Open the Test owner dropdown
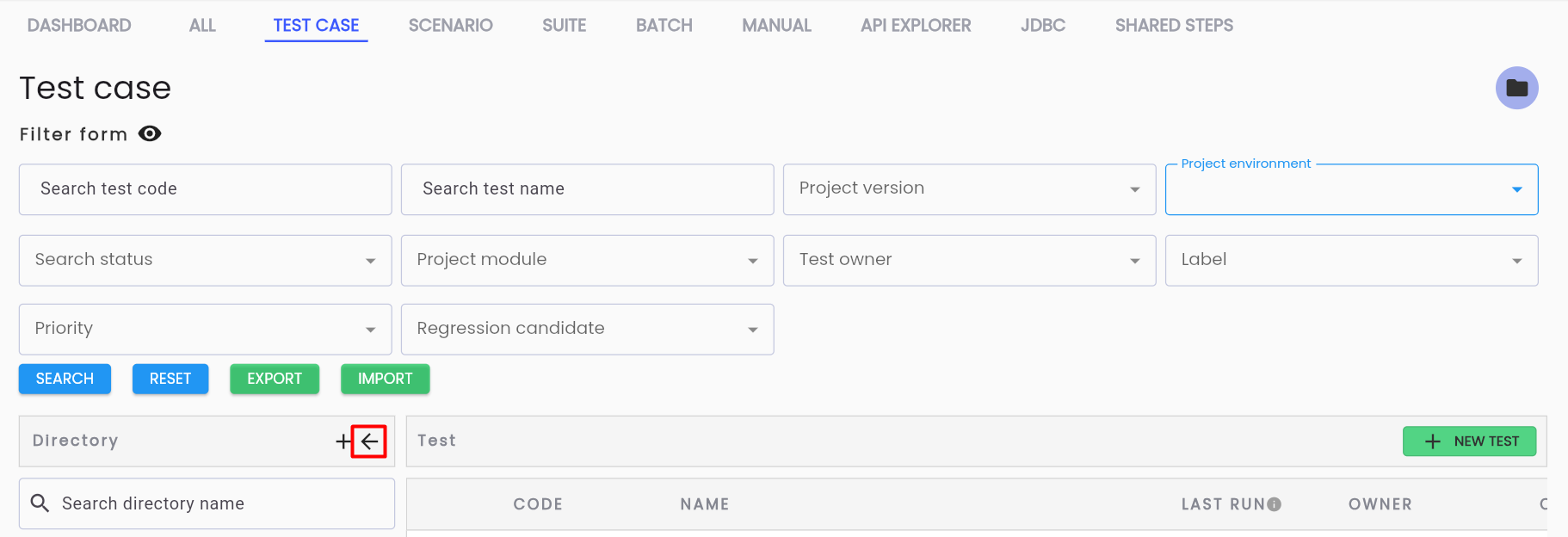 969,260
